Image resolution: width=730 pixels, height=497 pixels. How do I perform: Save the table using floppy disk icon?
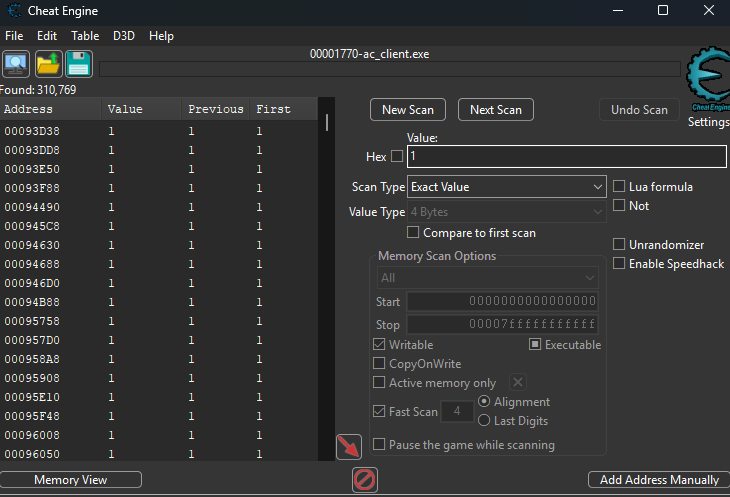click(x=79, y=65)
